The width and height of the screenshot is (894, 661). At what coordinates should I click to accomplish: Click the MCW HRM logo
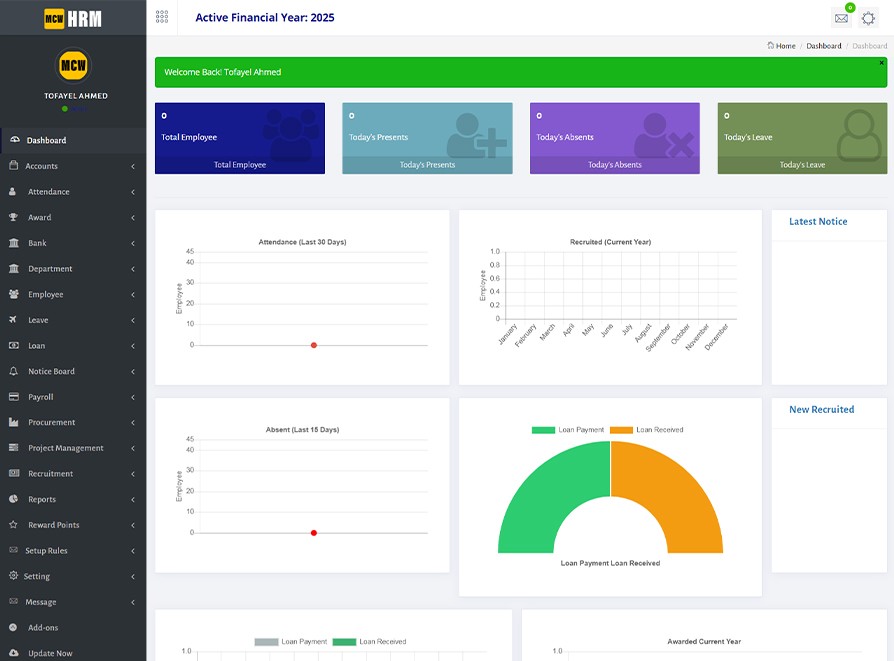(x=73, y=18)
